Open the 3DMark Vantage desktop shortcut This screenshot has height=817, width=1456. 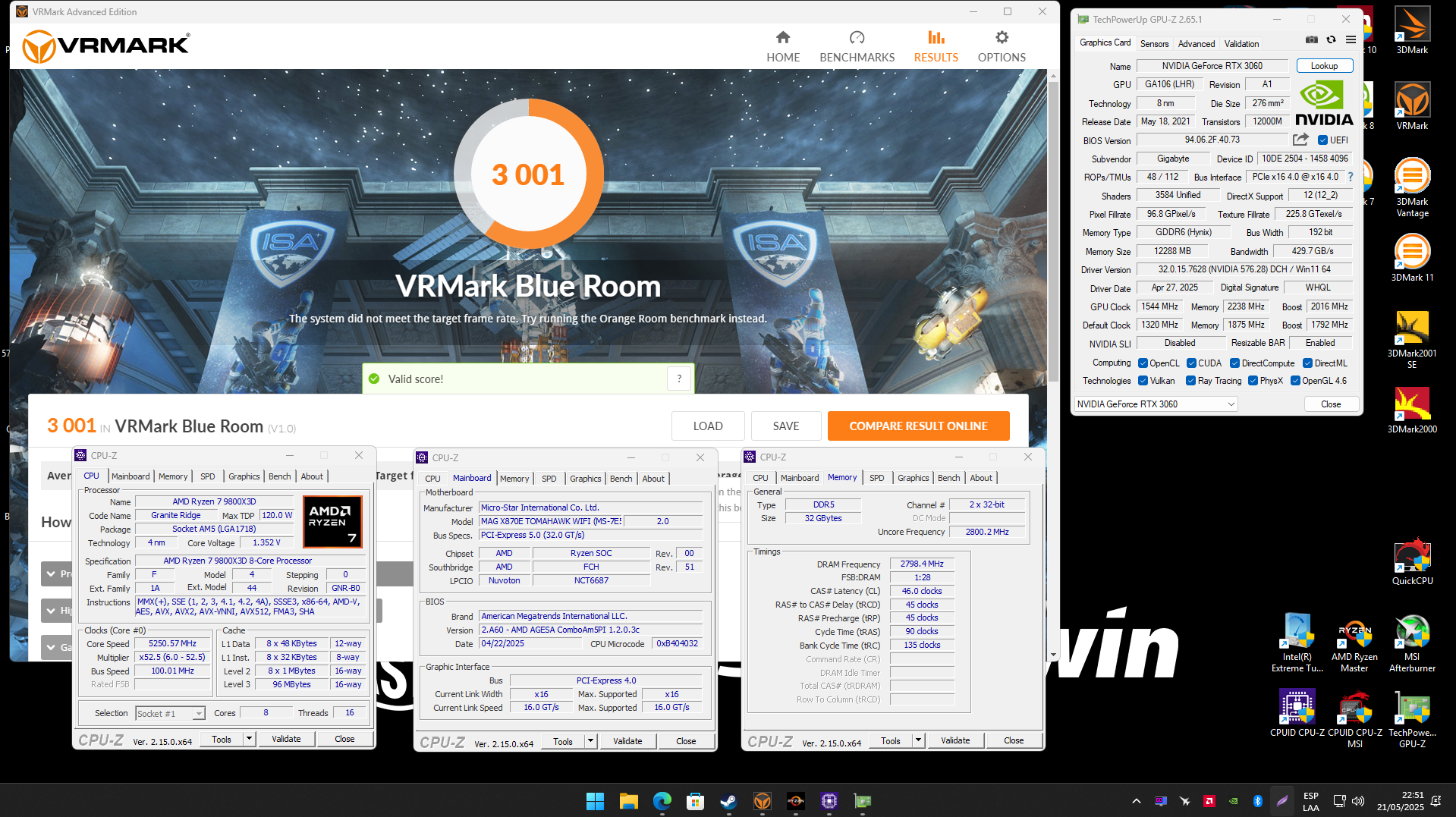(x=1412, y=187)
